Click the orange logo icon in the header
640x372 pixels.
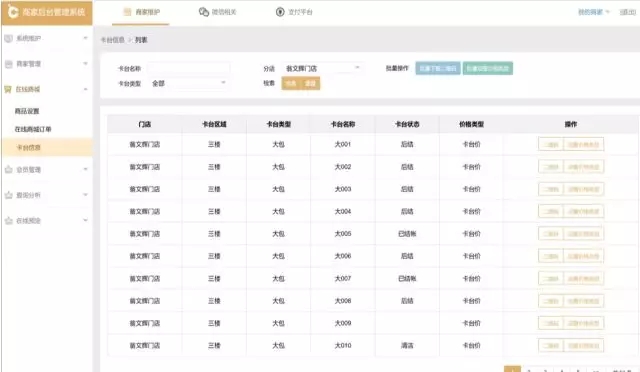[12, 12]
